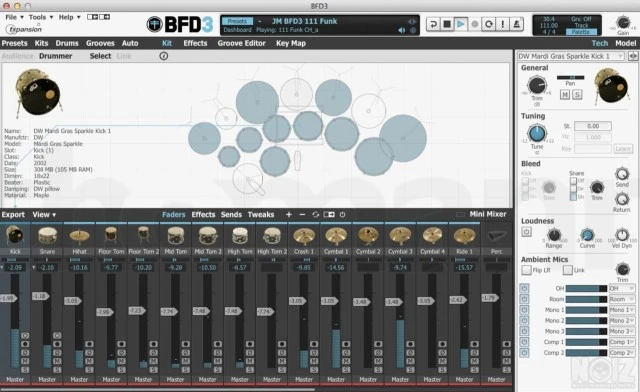Select the Snare channel icon
The height and width of the screenshot is (392, 640).
[x=47, y=236]
